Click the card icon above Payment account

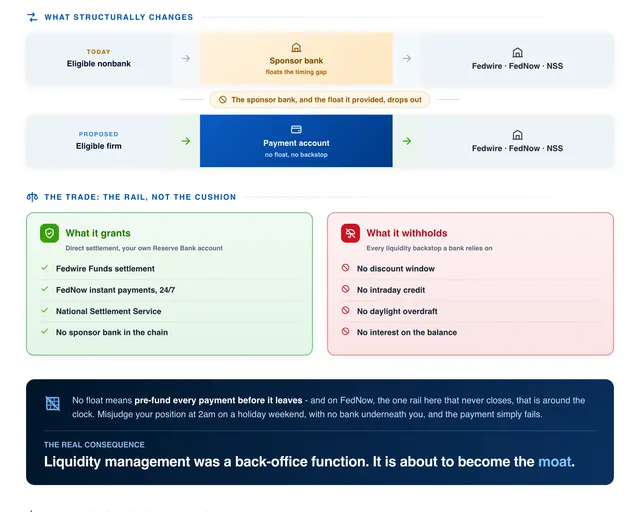click(296, 129)
